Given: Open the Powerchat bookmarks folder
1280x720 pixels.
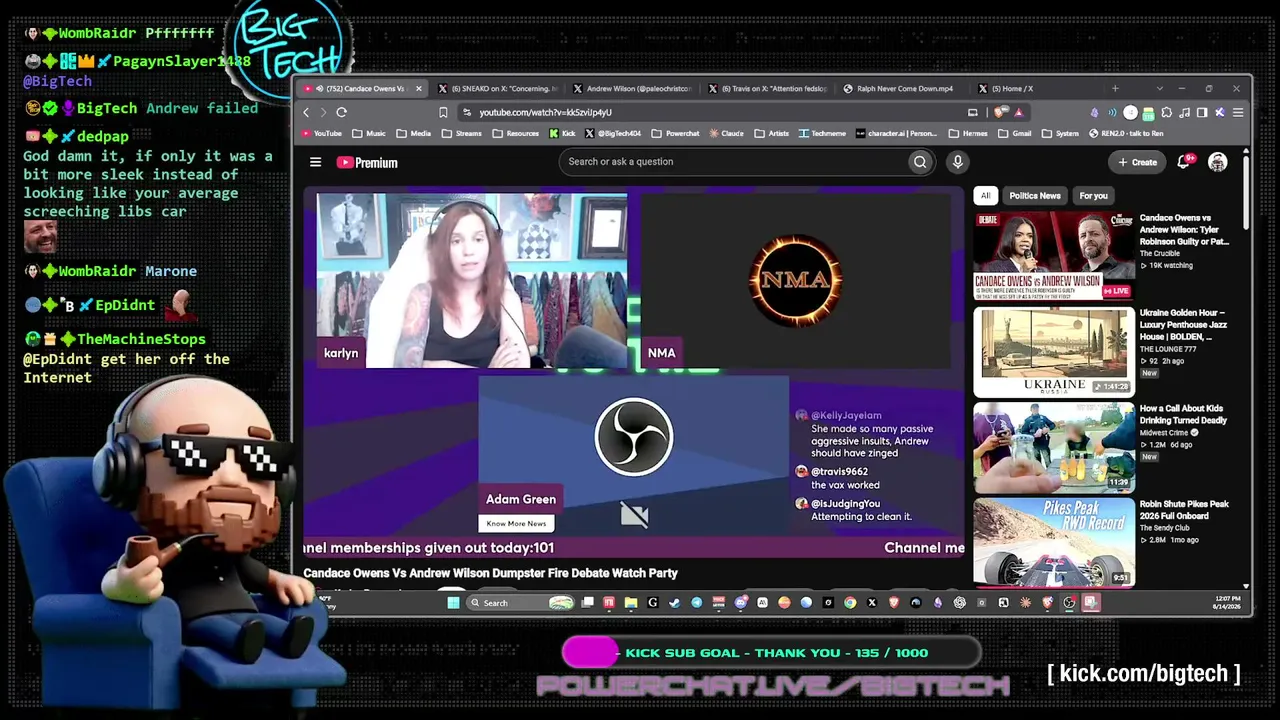Looking at the screenshot, I should 675,133.
